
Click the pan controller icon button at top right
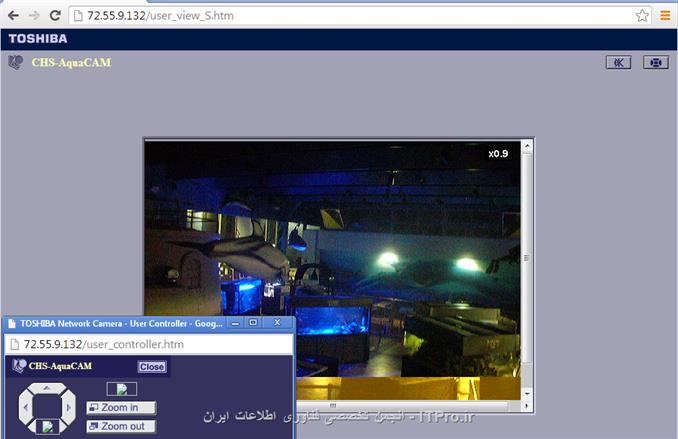click(655, 62)
